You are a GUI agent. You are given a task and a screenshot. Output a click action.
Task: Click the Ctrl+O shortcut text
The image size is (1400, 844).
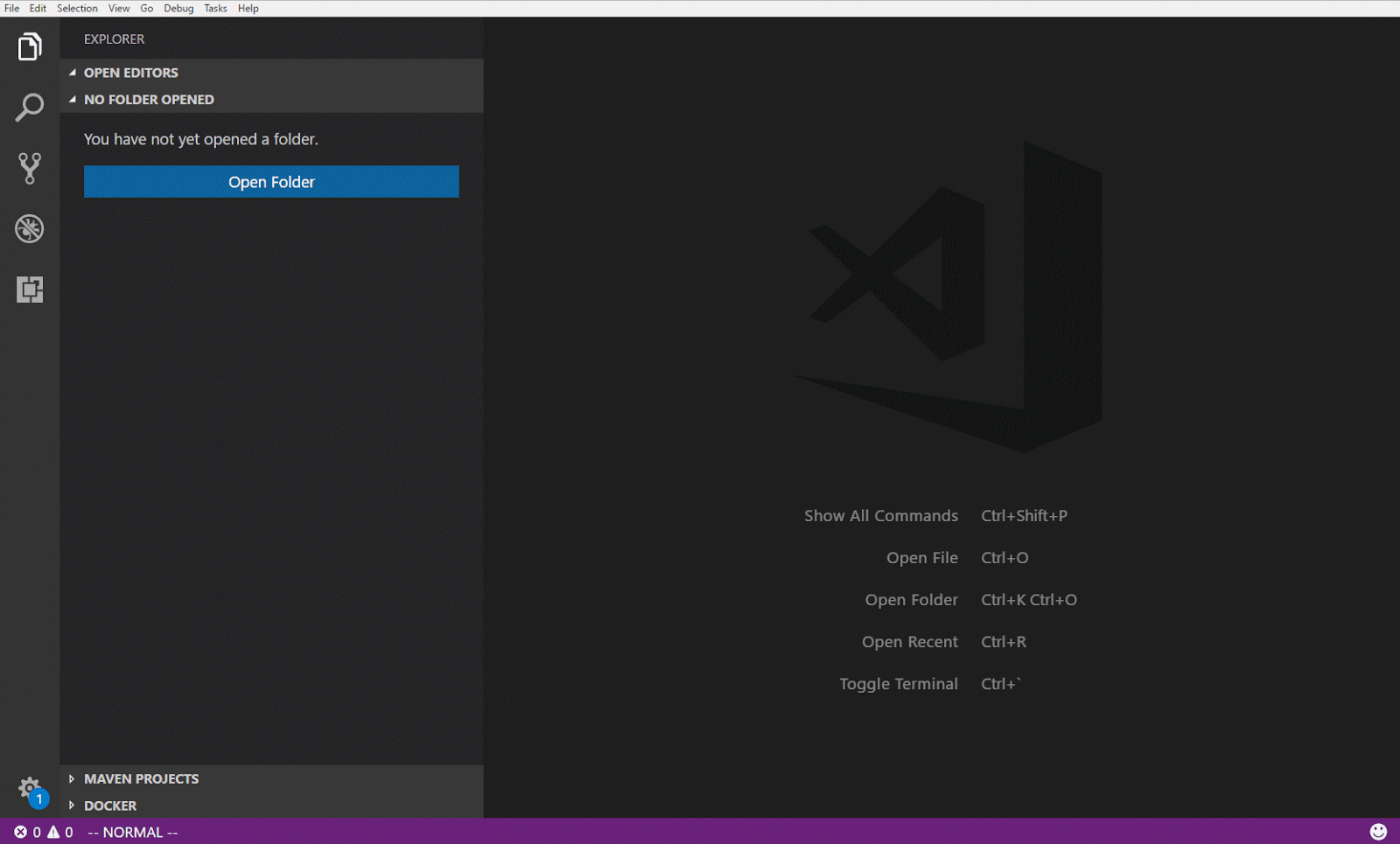click(1004, 558)
